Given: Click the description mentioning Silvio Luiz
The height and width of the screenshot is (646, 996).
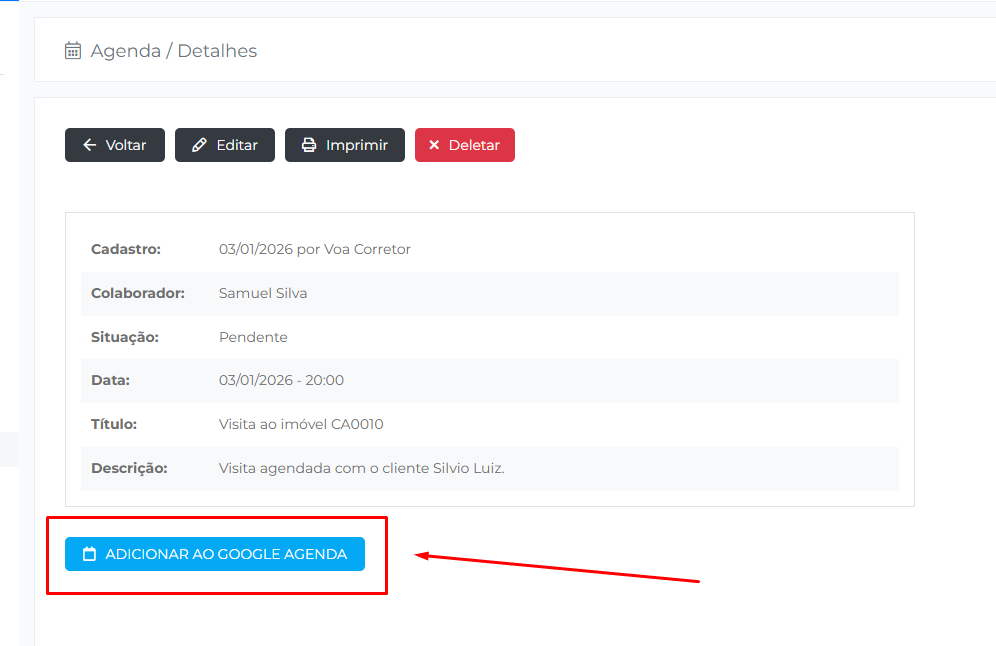Looking at the screenshot, I should coord(361,468).
